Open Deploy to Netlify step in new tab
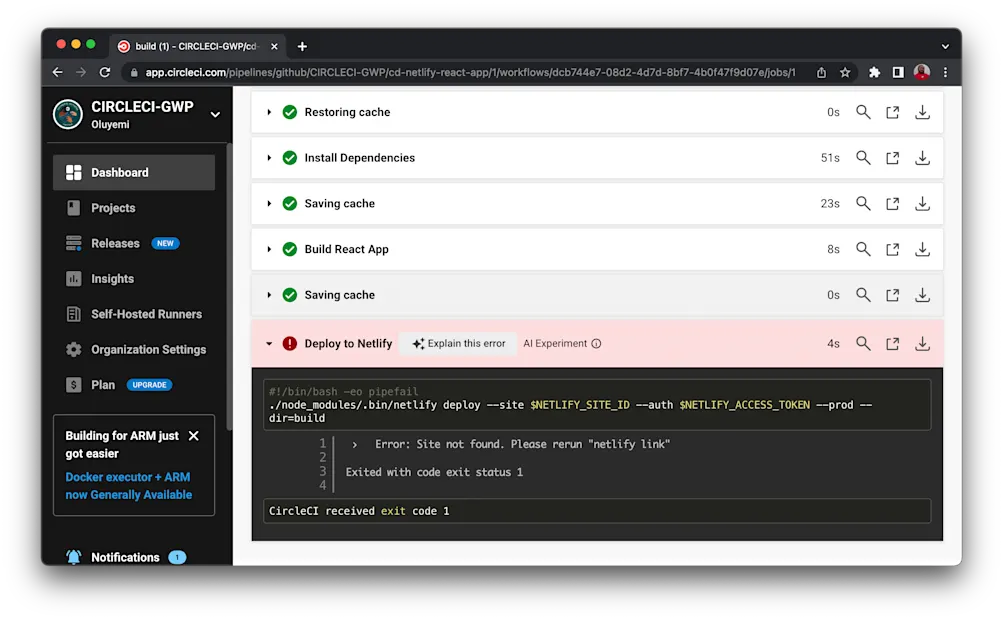 (x=891, y=343)
